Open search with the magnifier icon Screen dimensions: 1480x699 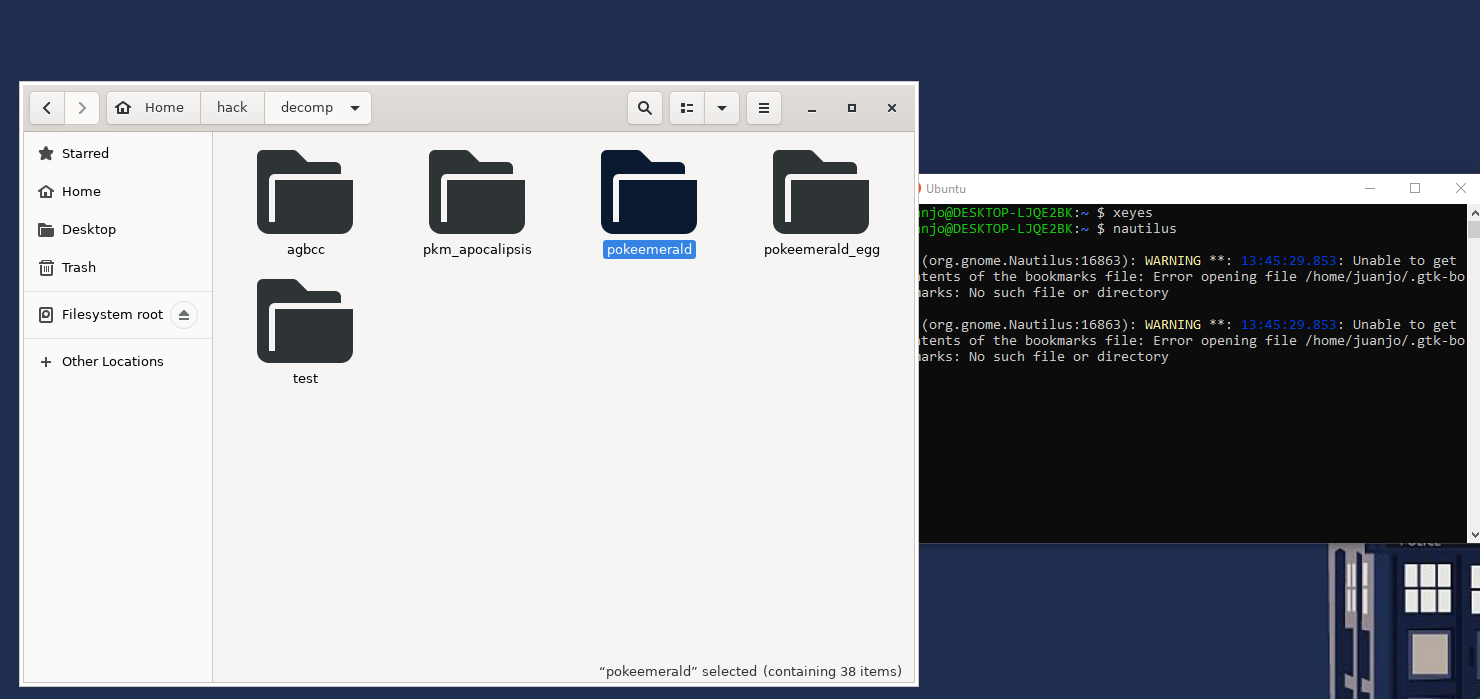pyautogui.click(x=645, y=108)
